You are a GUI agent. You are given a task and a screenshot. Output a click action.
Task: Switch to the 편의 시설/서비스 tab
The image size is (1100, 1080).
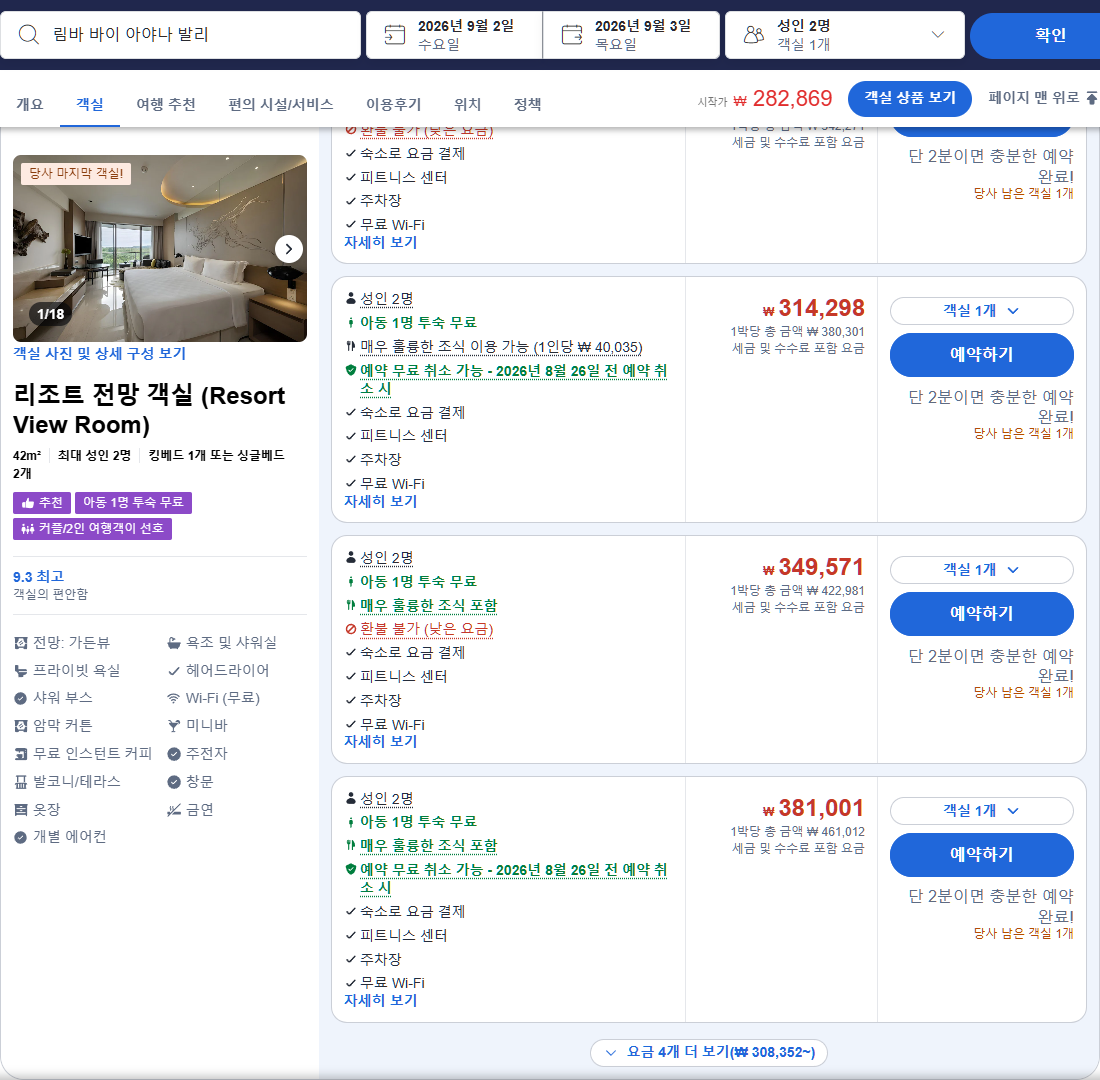[x=281, y=105]
